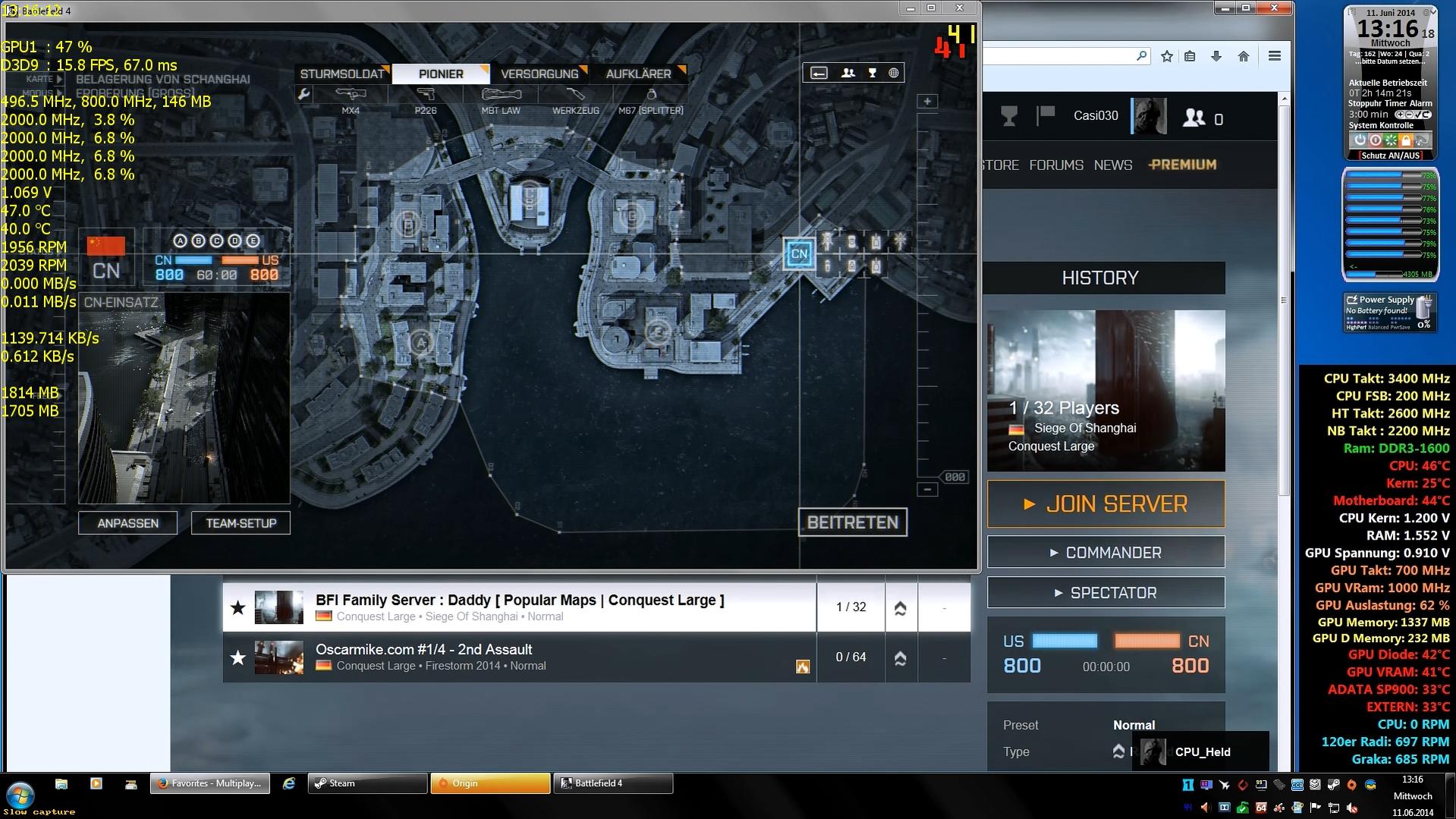Image resolution: width=1456 pixels, height=819 pixels.
Task: Switch to Steam taskbar button
Action: 367,783
